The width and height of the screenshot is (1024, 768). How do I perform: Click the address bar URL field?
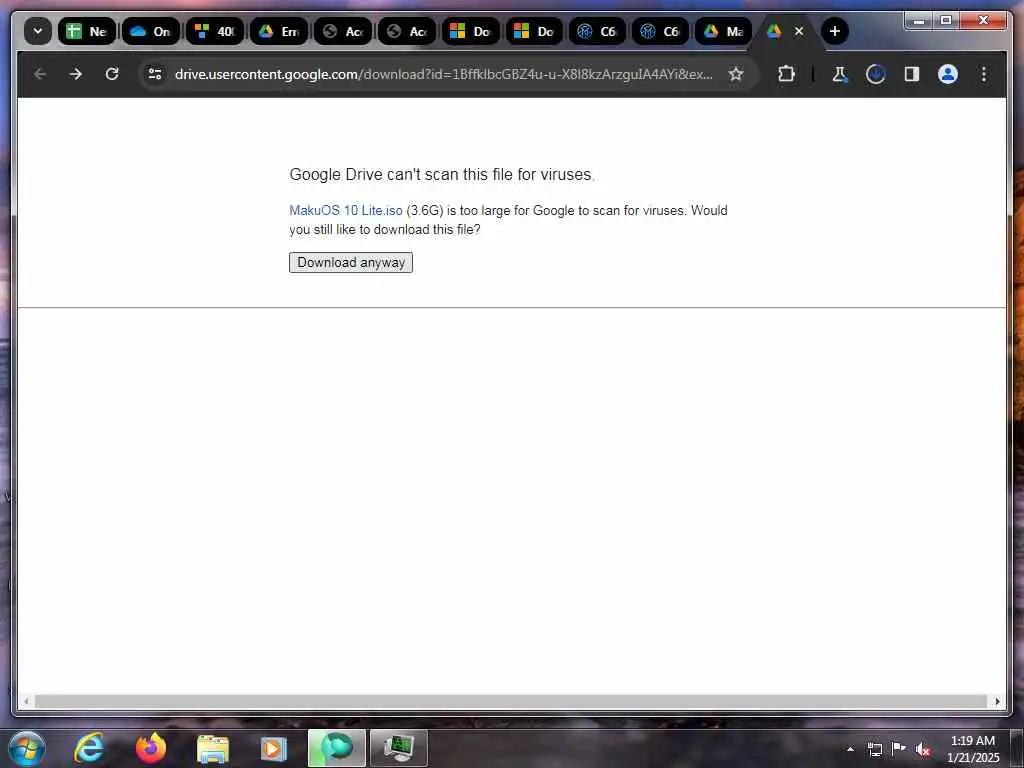point(443,74)
